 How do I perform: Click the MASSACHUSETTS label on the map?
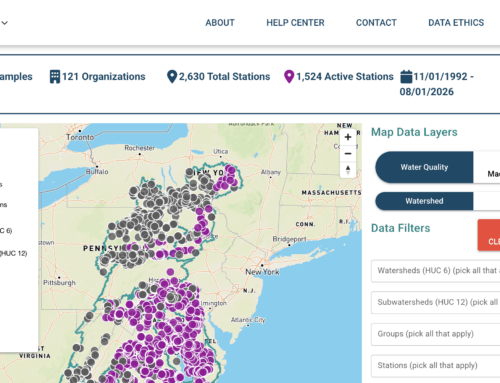pyautogui.click(x=331, y=193)
